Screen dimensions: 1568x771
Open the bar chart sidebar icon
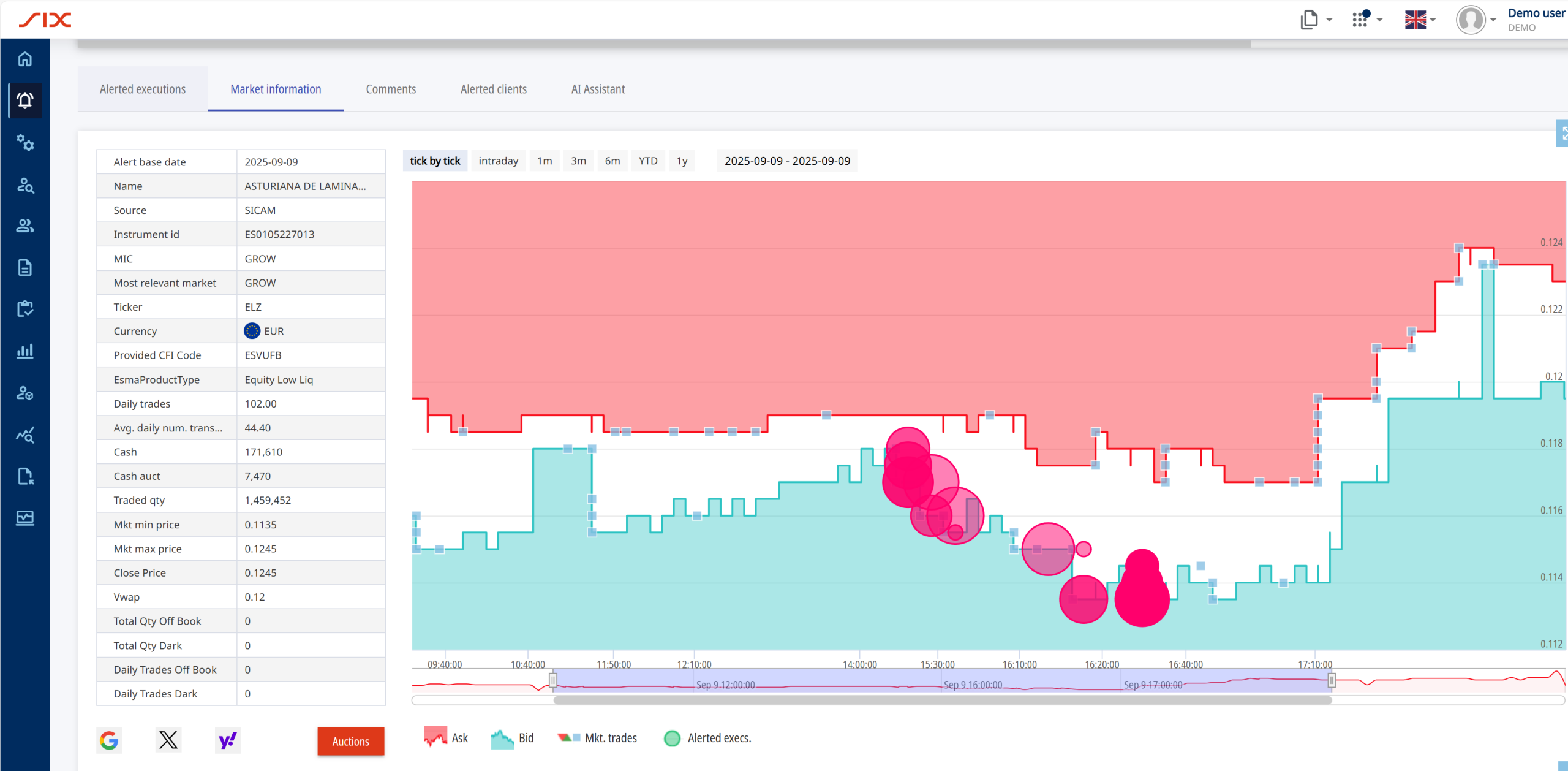pyautogui.click(x=24, y=351)
